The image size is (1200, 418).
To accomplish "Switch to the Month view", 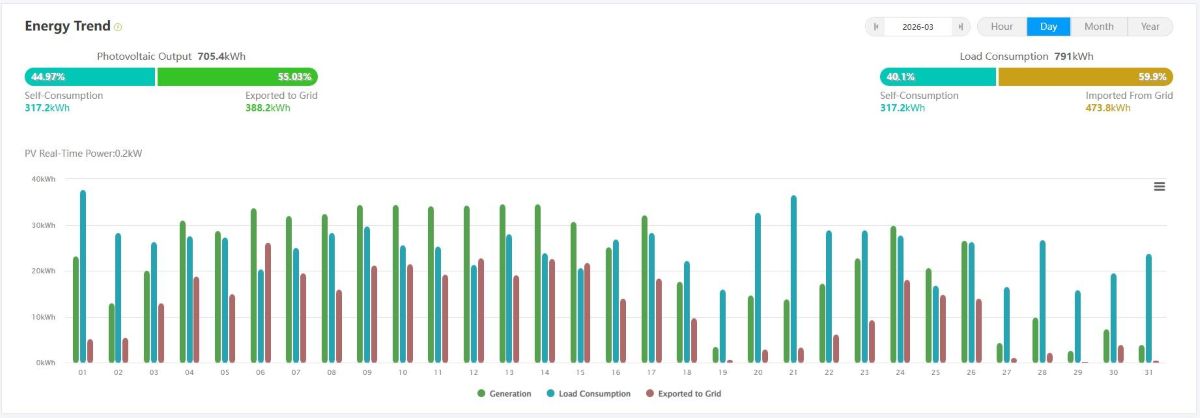I will click(x=1098, y=27).
